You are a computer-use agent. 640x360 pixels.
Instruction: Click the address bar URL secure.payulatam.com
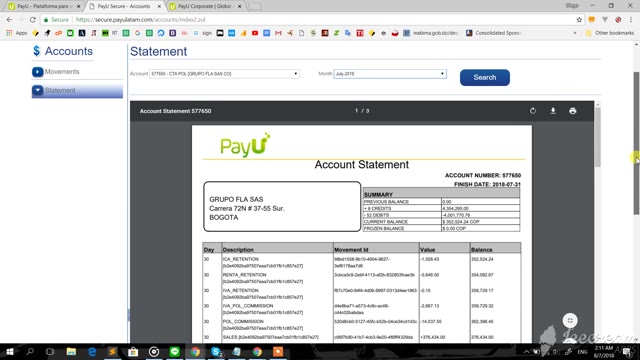[141, 20]
